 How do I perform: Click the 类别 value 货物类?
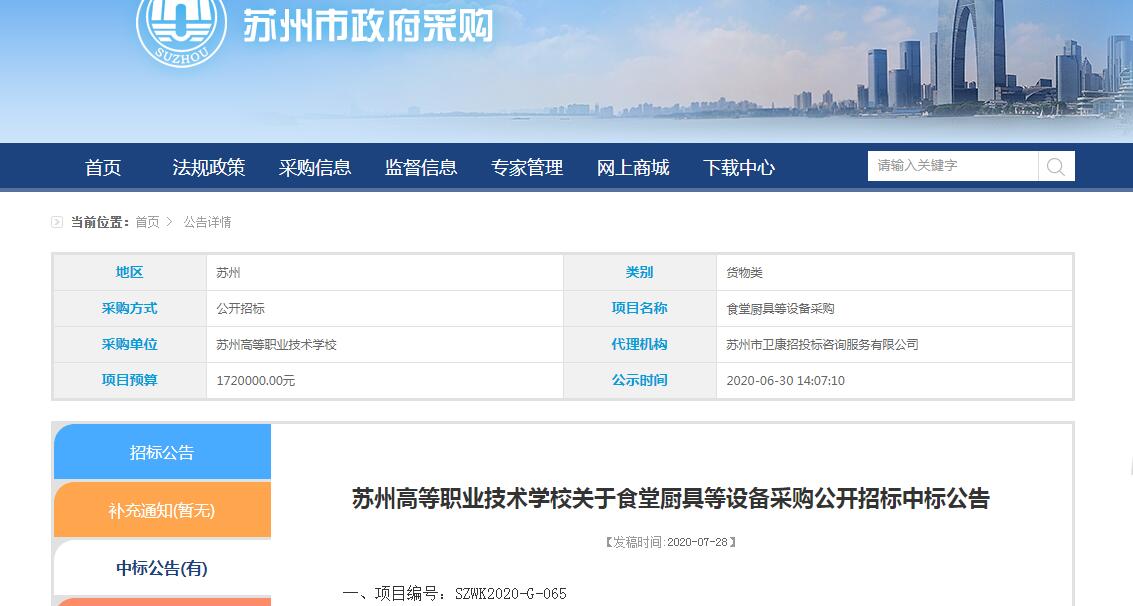744,272
